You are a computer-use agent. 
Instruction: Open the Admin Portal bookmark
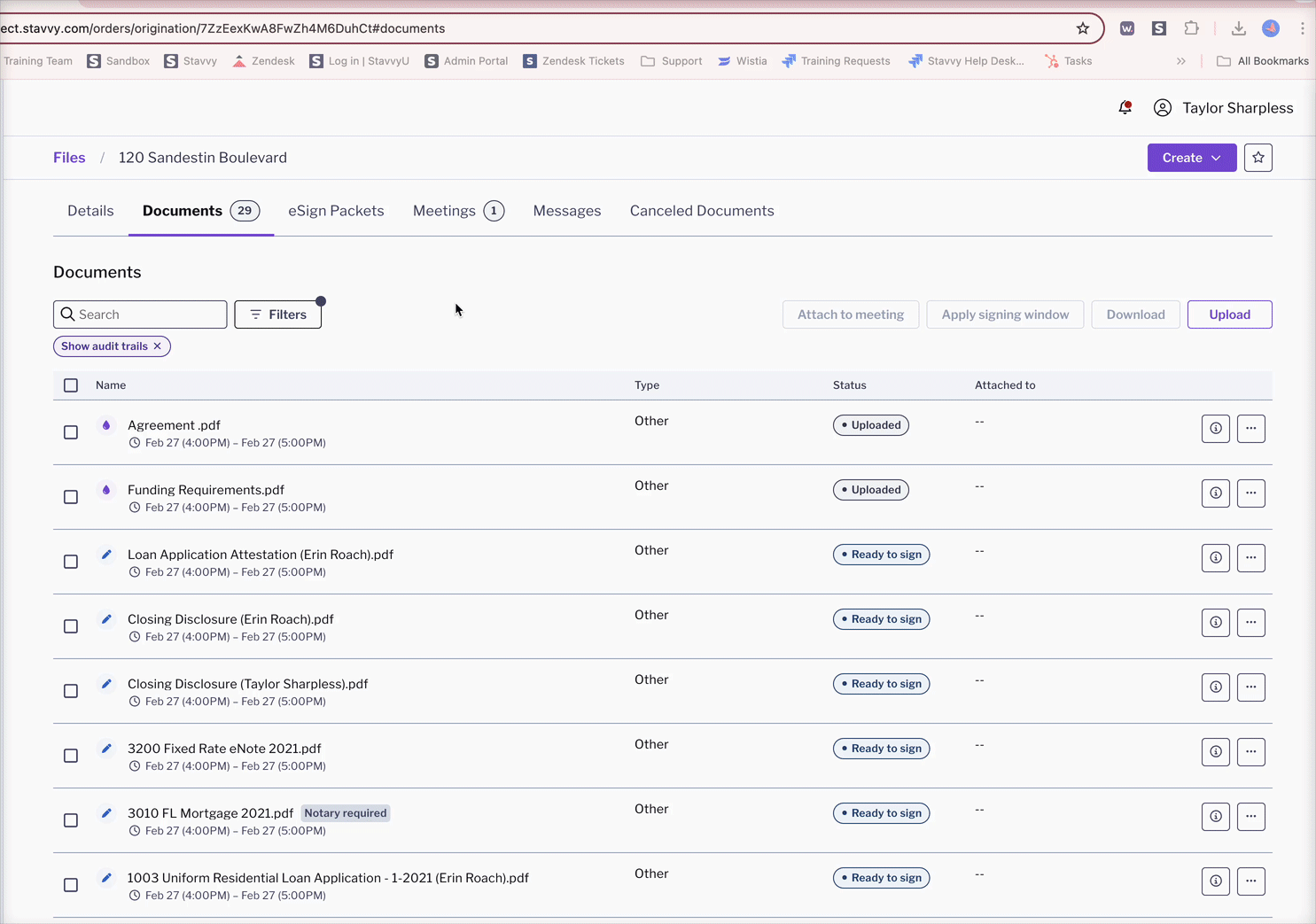pos(467,61)
